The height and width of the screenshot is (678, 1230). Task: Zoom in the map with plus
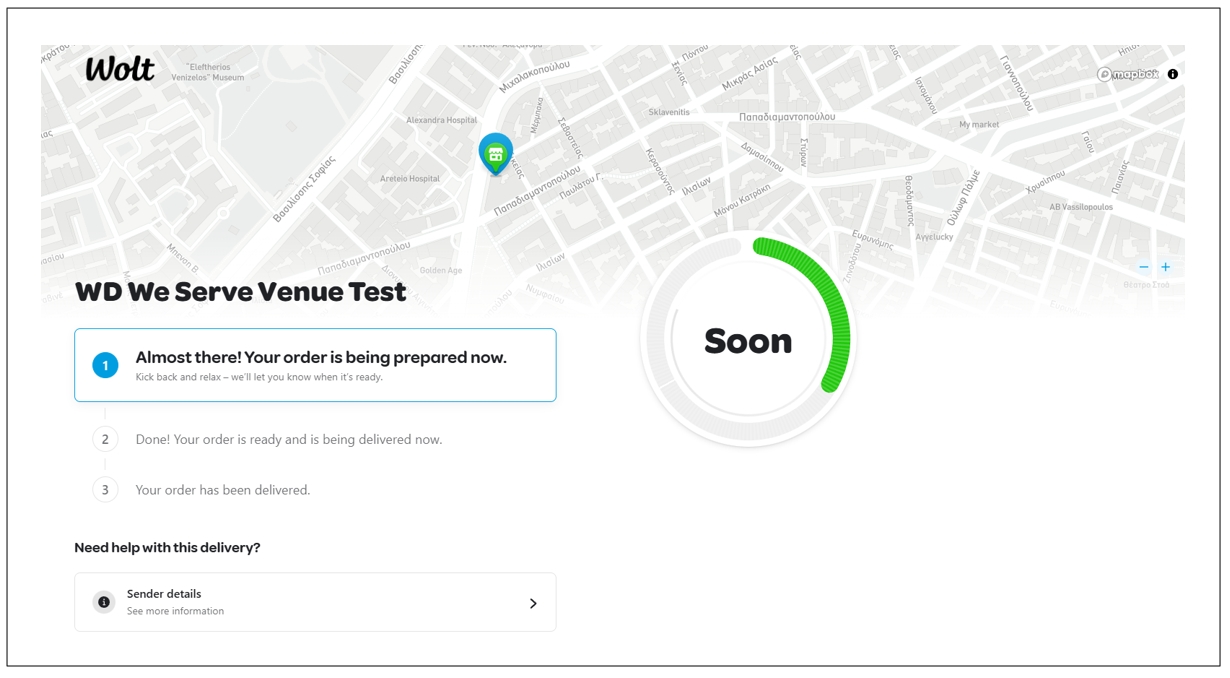point(1165,267)
